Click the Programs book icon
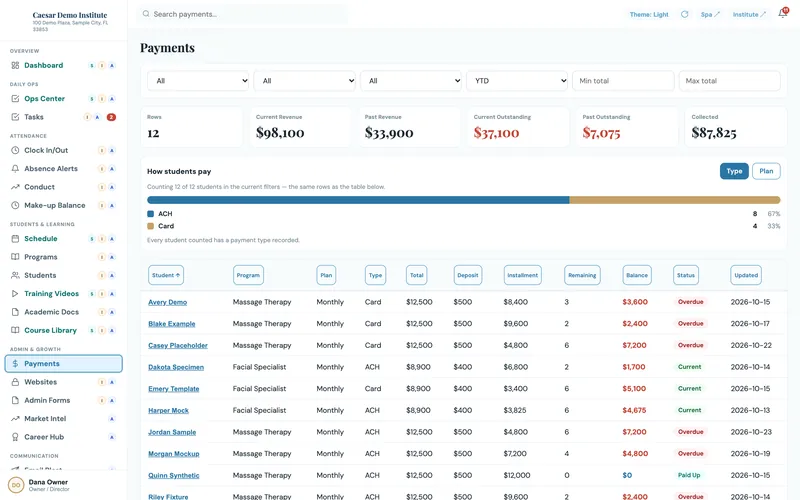Screen dimensions: 800x500 15,257
